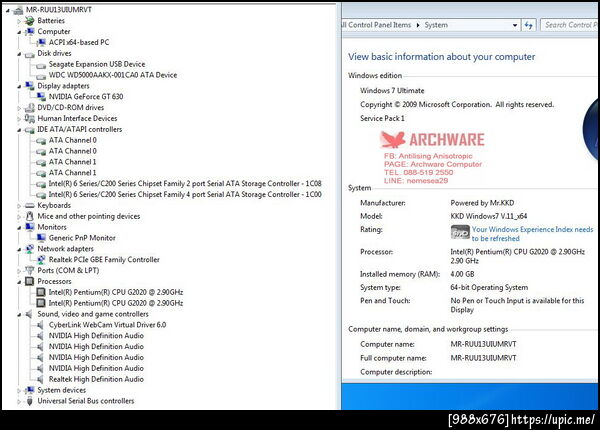The height and width of the screenshot is (430, 600).
Task: Click the Sound, video and game controllers icon
Action: coord(29,314)
